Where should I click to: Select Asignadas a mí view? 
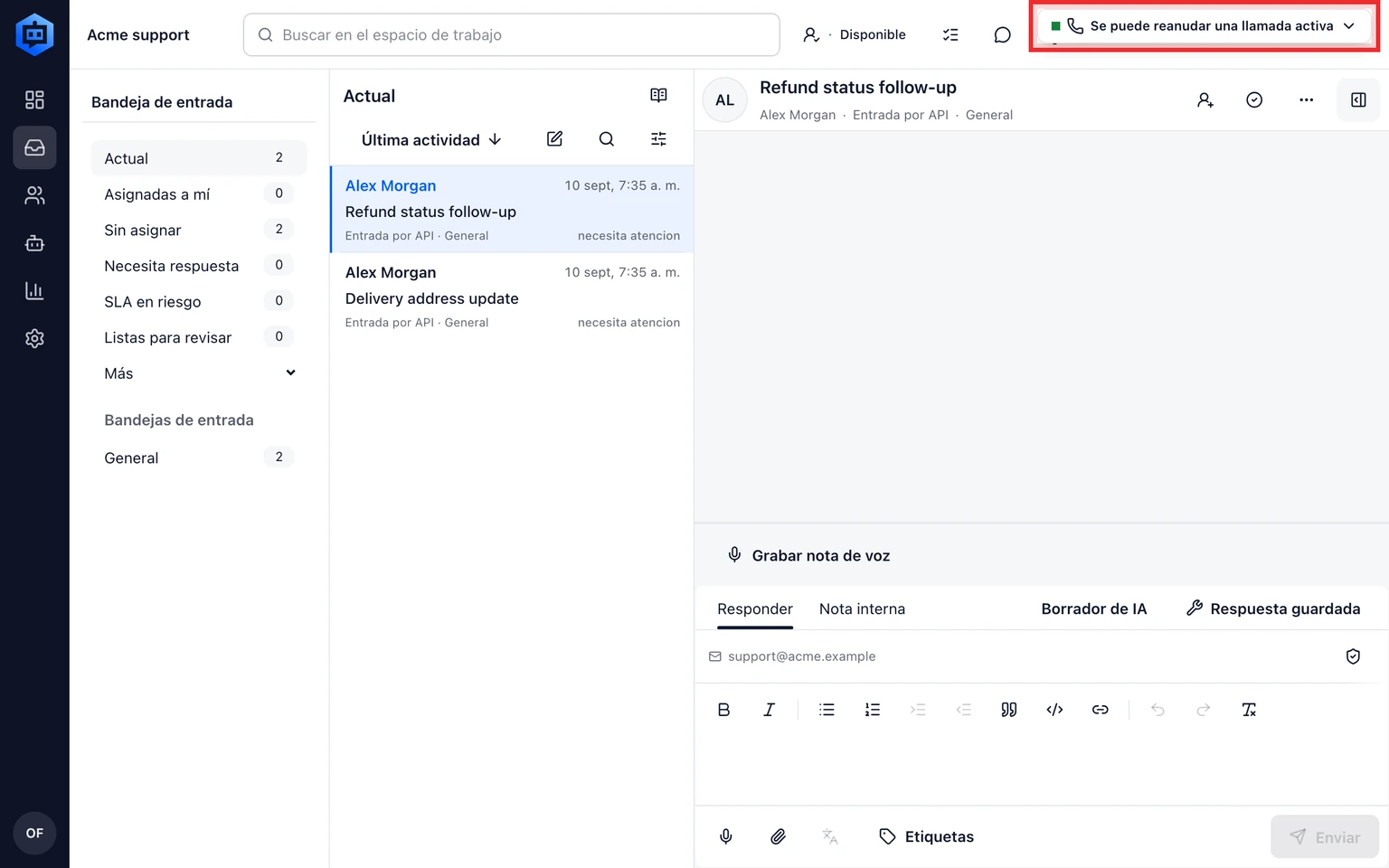point(199,193)
